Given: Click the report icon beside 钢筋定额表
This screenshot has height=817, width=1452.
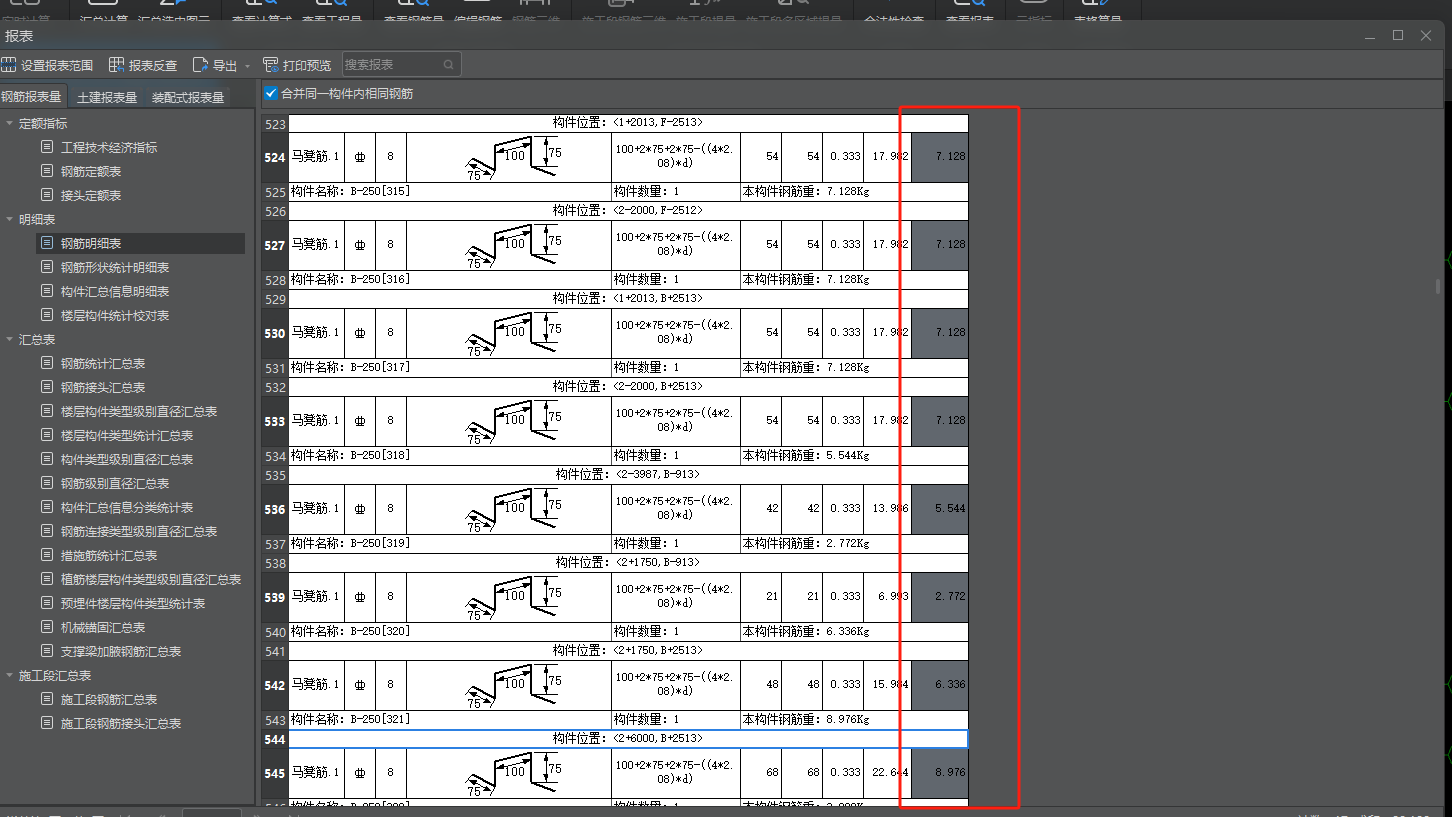Looking at the screenshot, I should click(46, 171).
